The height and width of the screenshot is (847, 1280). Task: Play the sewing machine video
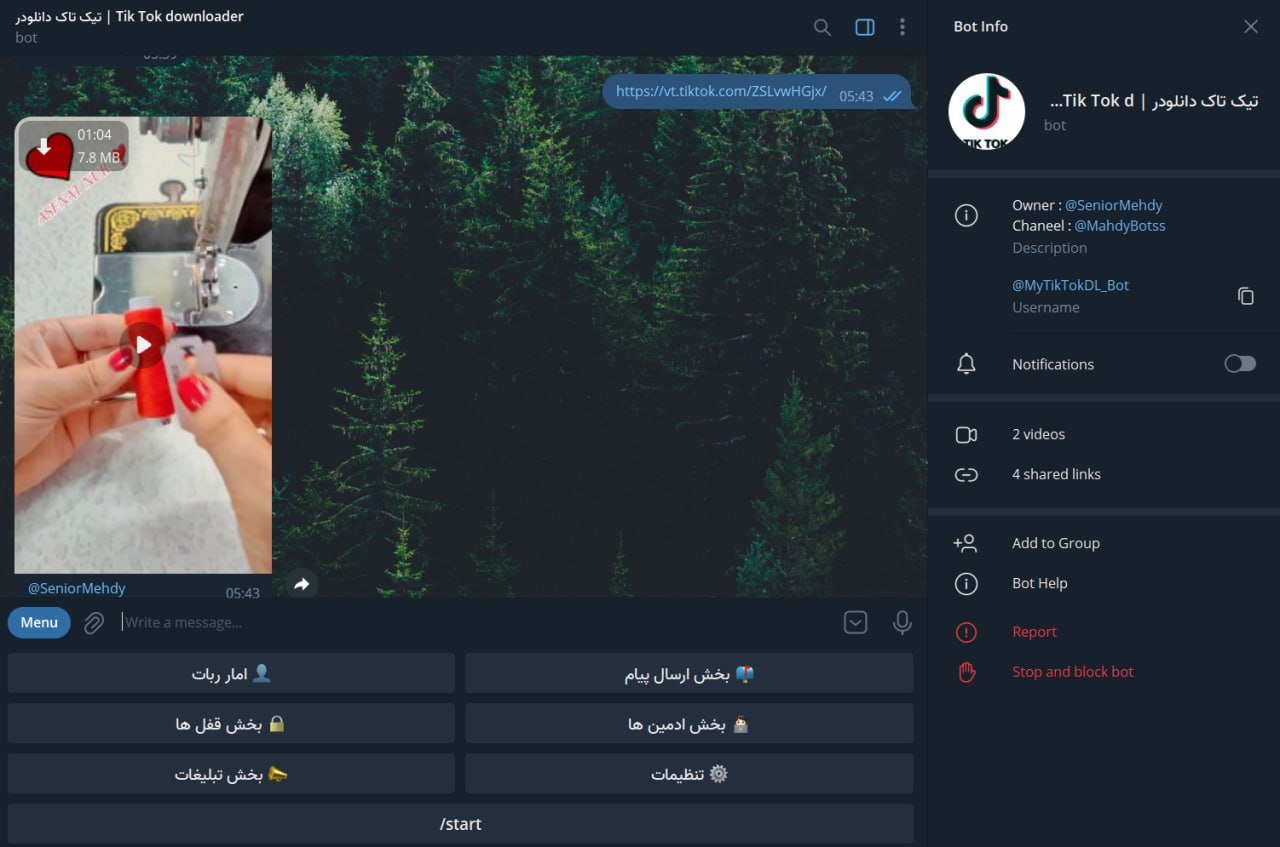coord(143,345)
